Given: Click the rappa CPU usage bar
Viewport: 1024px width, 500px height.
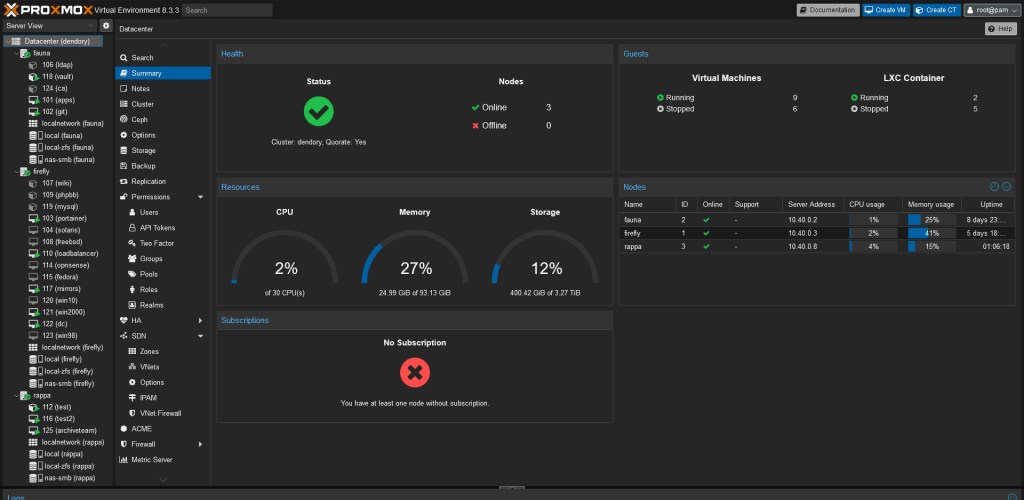Looking at the screenshot, I should tap(873, 246).
